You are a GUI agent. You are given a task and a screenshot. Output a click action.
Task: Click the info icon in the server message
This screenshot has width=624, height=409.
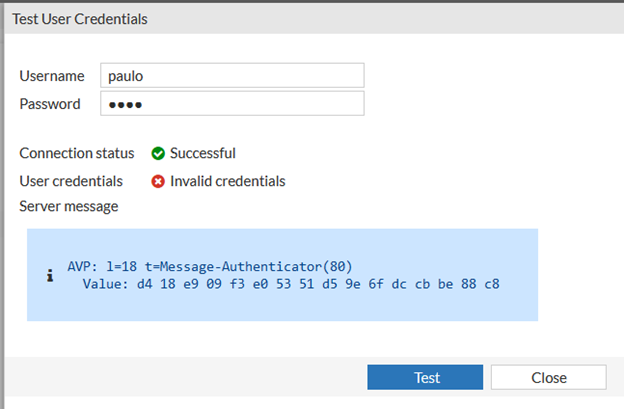tap(50, 276)
